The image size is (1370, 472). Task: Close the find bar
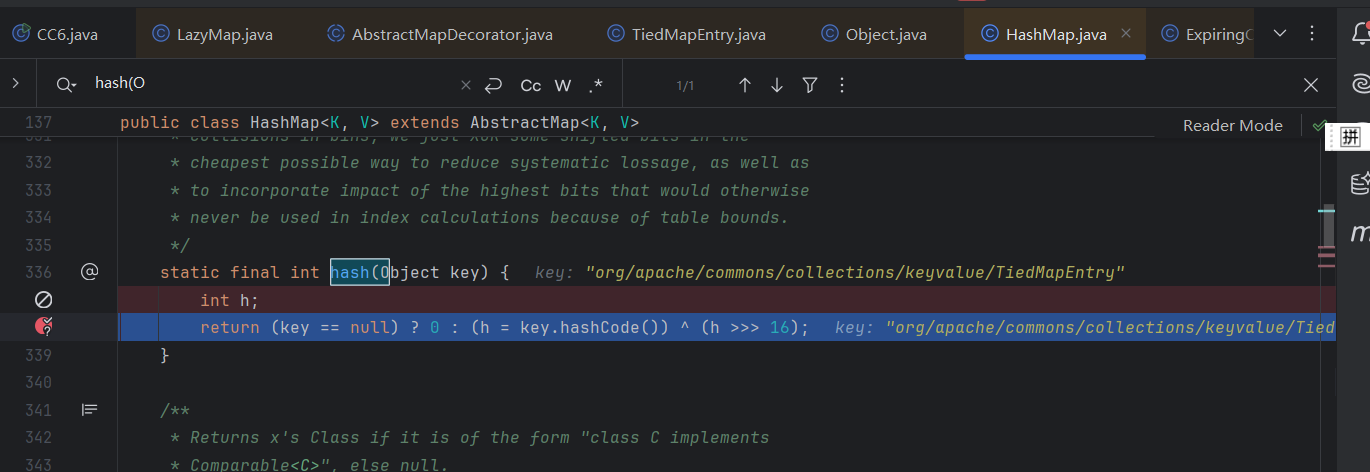[x=1311, y=85]
